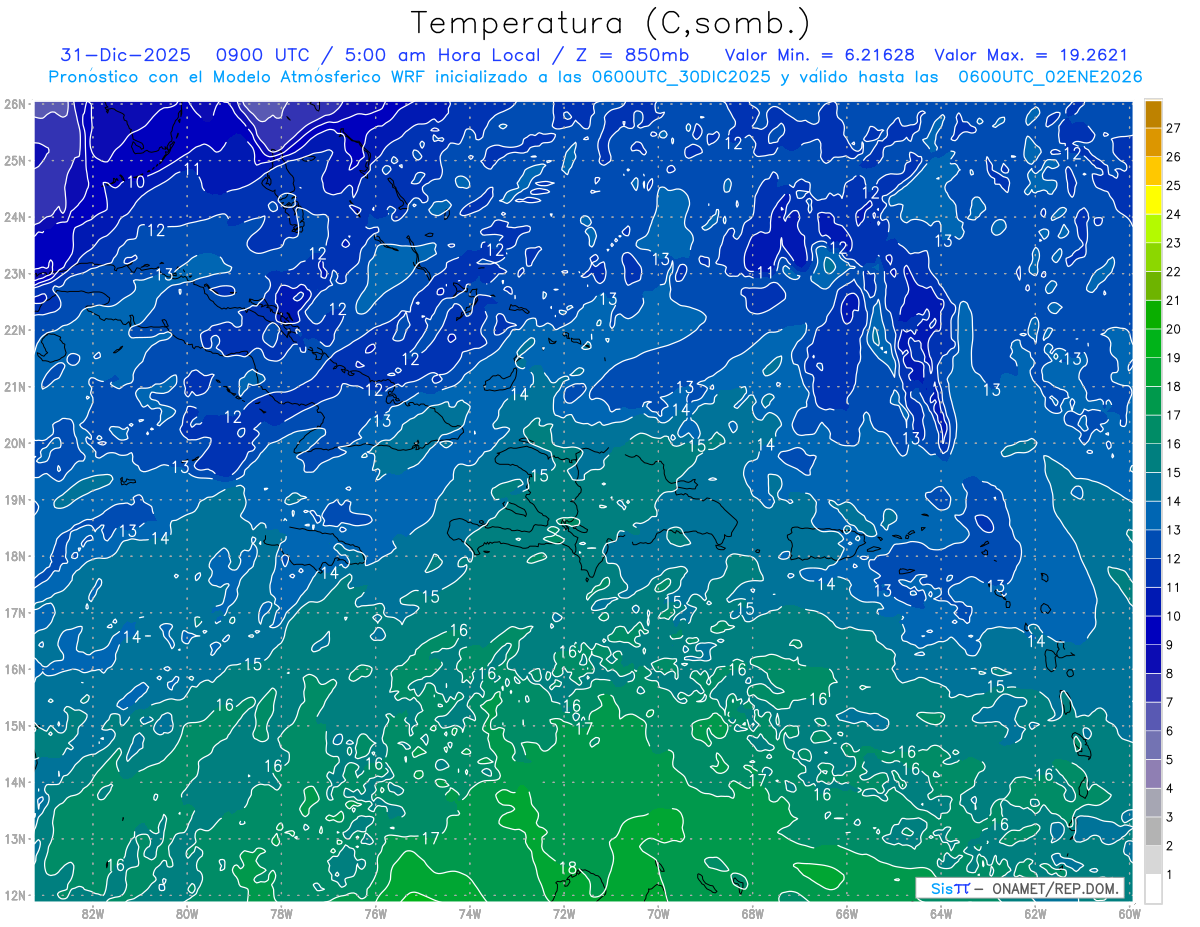Image resolution: width=1200 pixels, height=927 pixels.
Task: Click the brown top swatch of the colorbar
Action: click(1153, 114)
